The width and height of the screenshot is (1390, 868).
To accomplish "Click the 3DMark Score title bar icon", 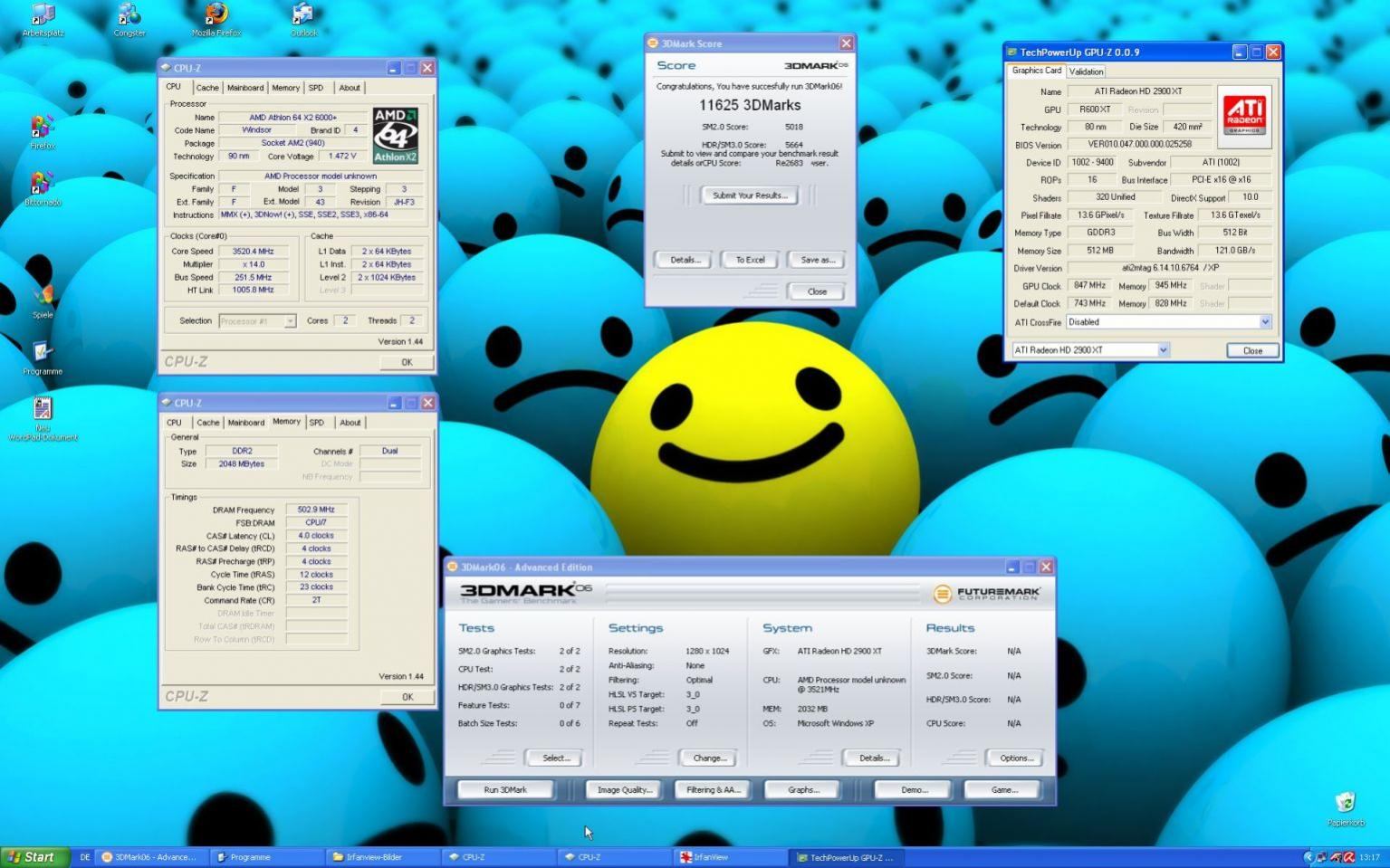I will [x=653, y=43].
